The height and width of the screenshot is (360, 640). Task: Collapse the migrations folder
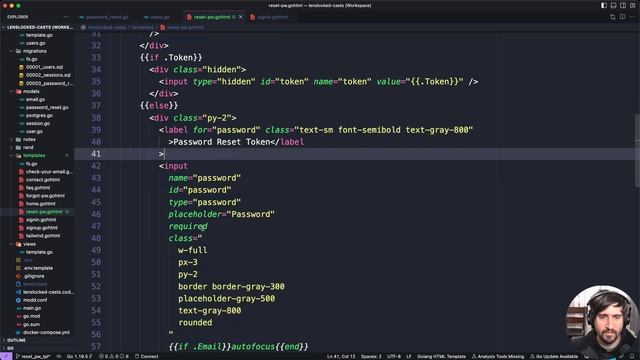tap(35, 51)
